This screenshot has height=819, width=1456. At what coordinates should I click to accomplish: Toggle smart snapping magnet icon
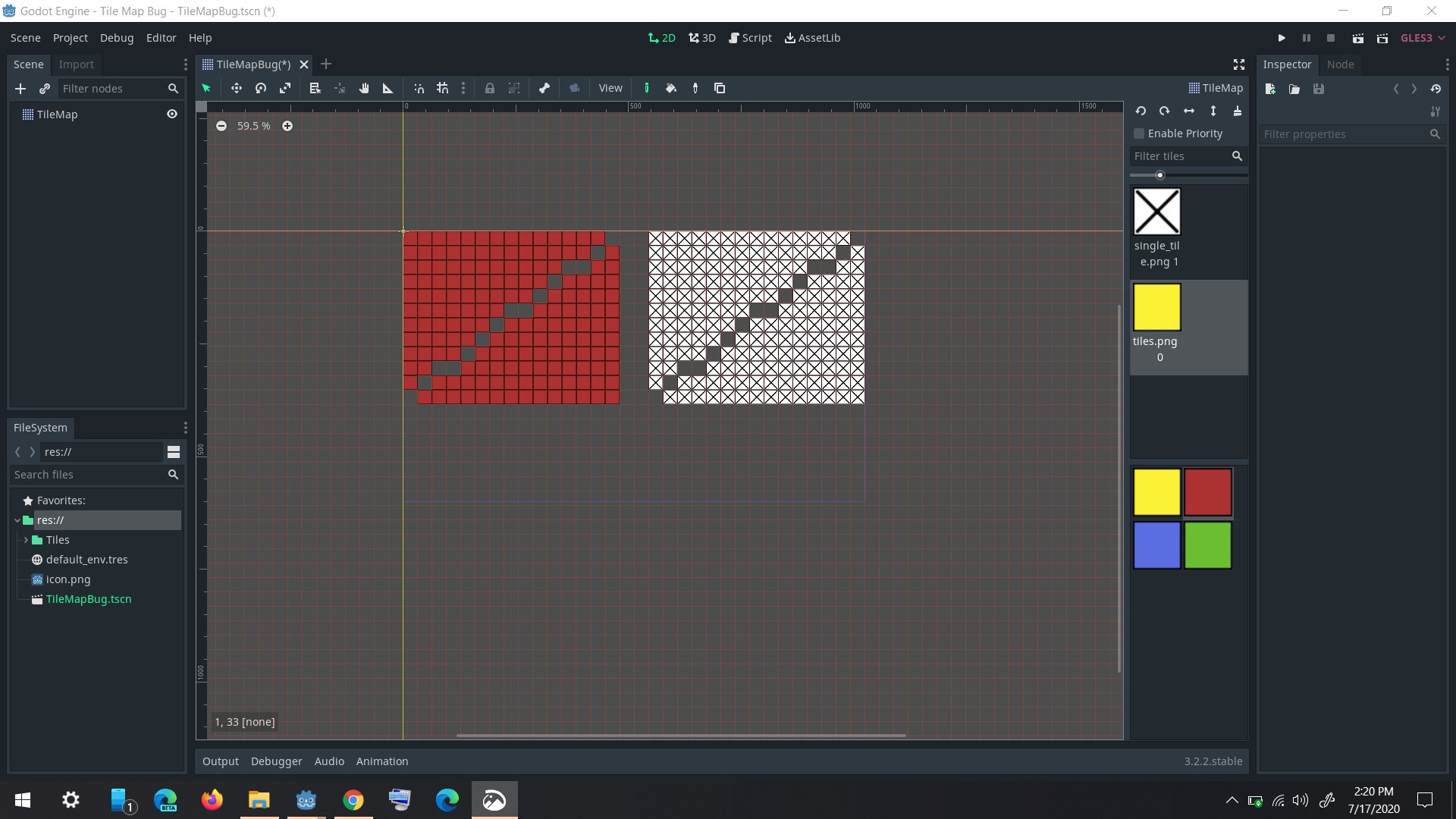419,88
